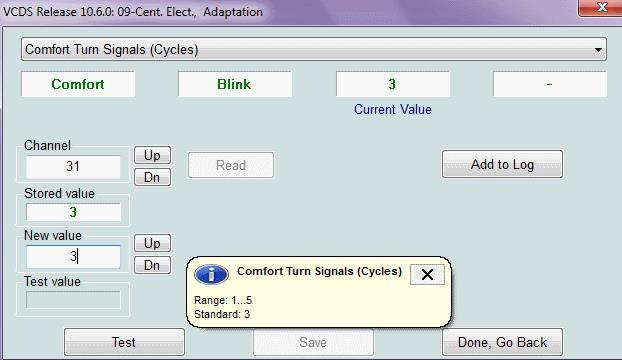The height and width of the screenshot is (360, 622).
Task: Lower the New value with Dn
Action: click(152, 265)
